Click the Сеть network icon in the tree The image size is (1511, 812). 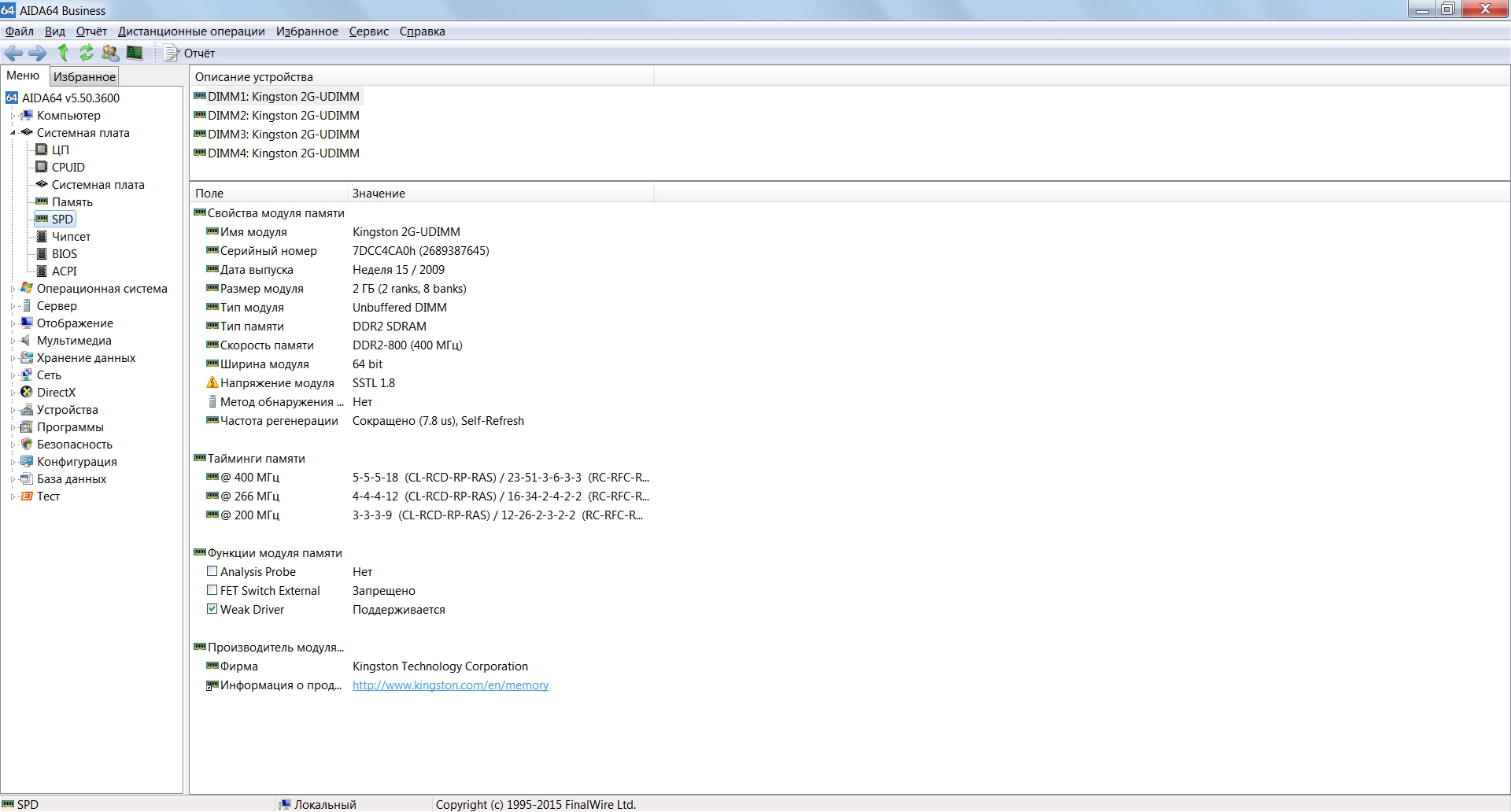[x=27, y=375]
